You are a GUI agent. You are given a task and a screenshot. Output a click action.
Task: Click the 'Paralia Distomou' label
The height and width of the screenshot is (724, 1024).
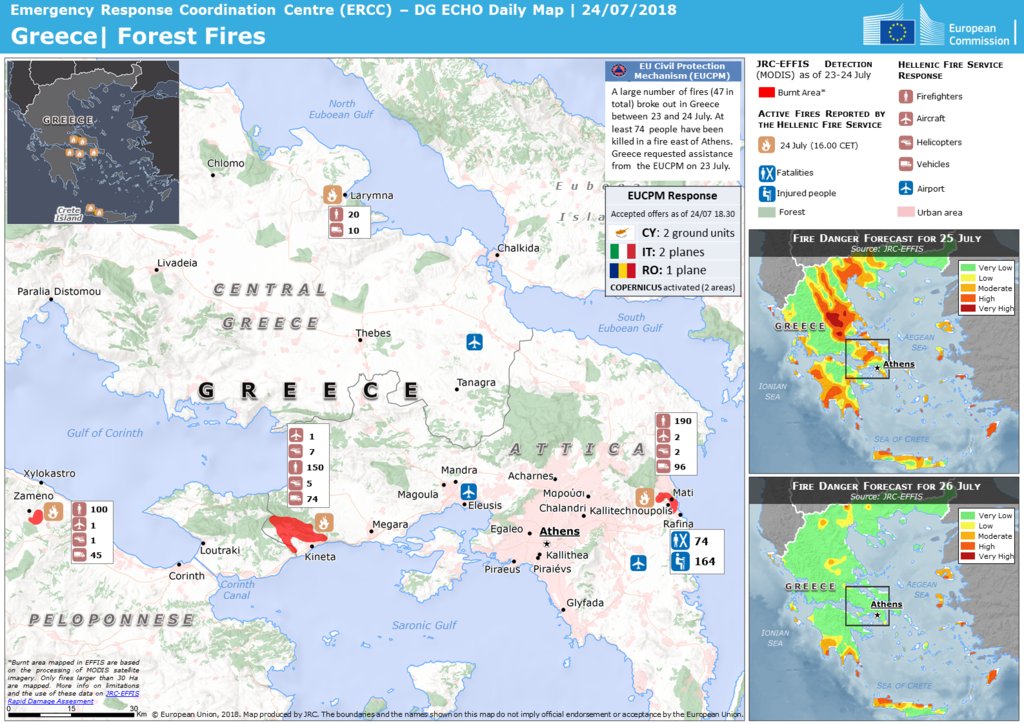pyautogui.click(x=59, y=291)
